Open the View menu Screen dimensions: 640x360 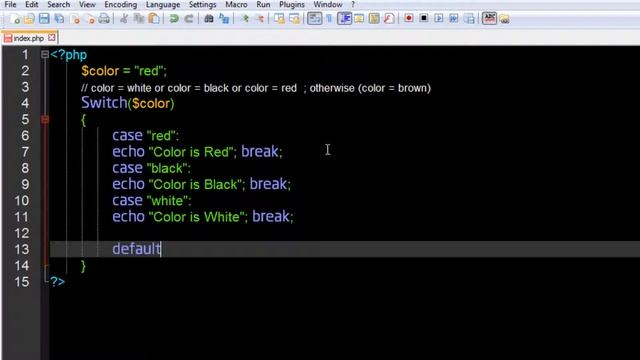pyautogui.click(x=87, y=5)
